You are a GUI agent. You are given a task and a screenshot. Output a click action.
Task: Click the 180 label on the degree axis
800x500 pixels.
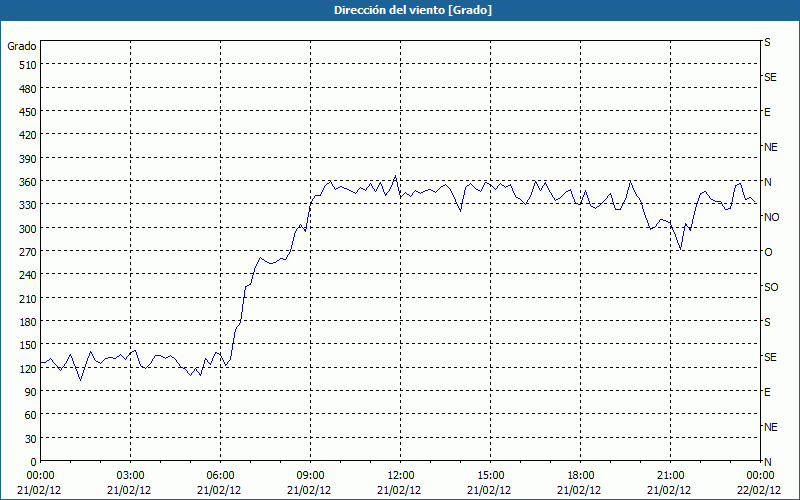[29, 322]
